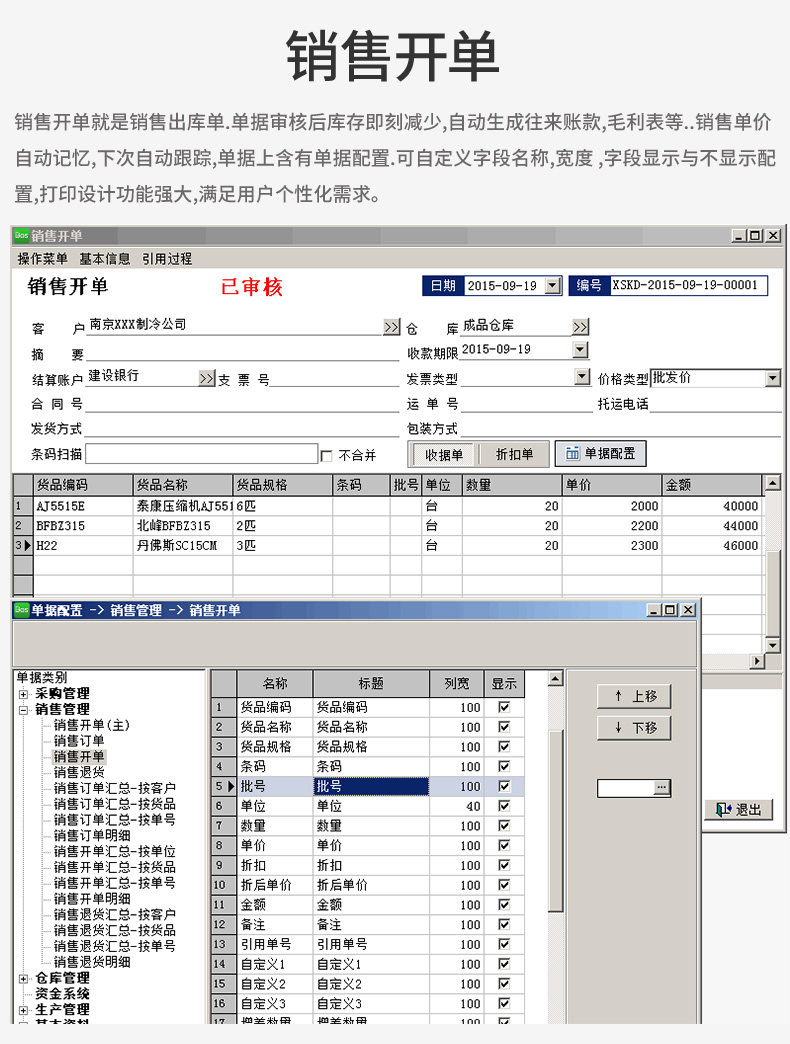790x1044 pixels.
Task: Click scroll right arrow of sales grid
Action: [757, 661]
